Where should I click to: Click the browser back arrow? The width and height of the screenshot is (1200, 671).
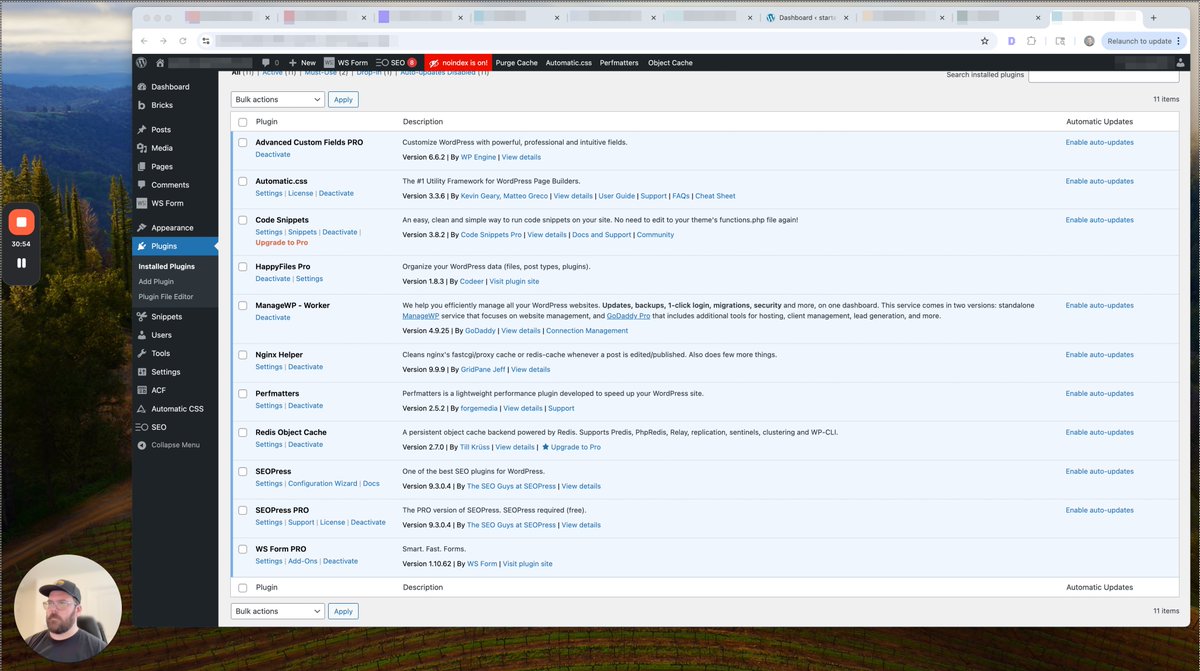(x=144, y=41)
